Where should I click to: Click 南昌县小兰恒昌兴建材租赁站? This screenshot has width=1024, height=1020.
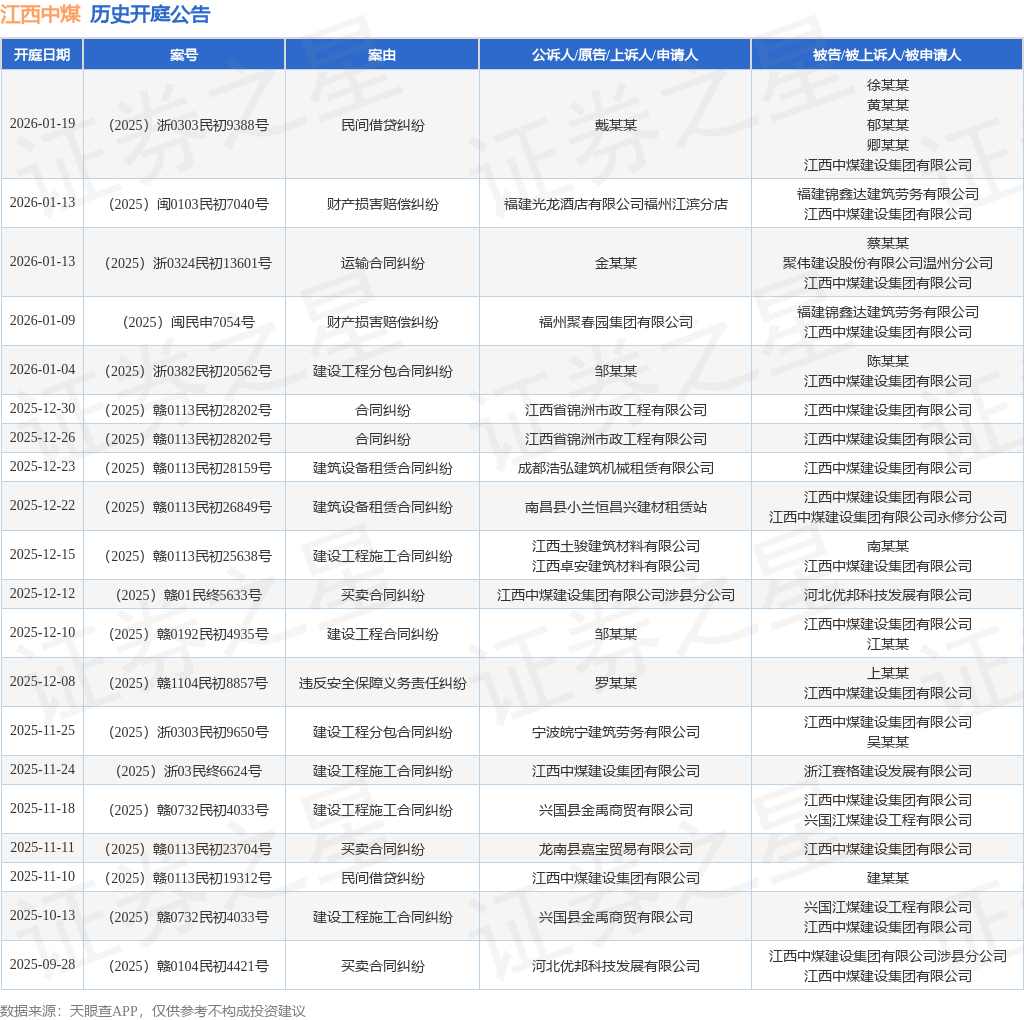(615, 507)
